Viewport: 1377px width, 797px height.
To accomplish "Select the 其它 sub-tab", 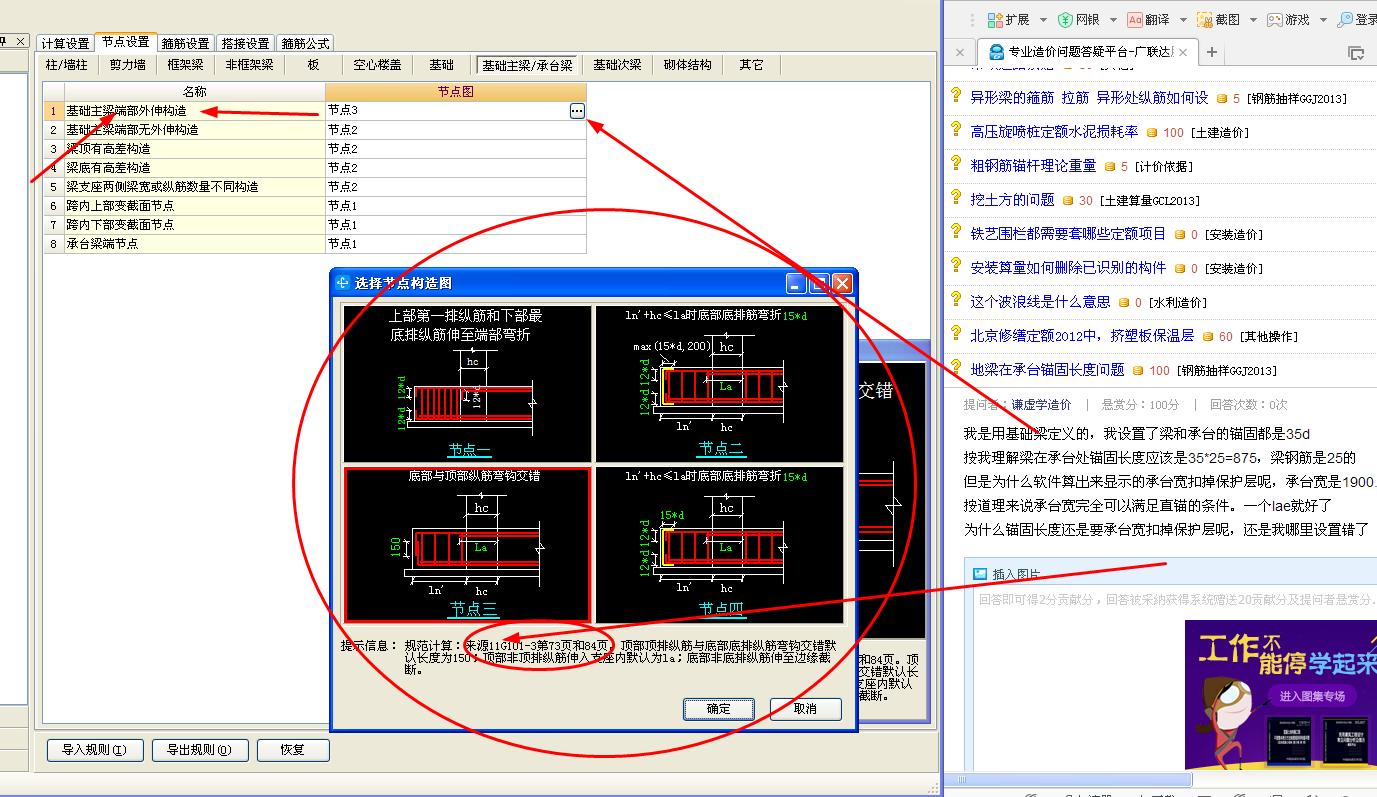I will (752, 65).
